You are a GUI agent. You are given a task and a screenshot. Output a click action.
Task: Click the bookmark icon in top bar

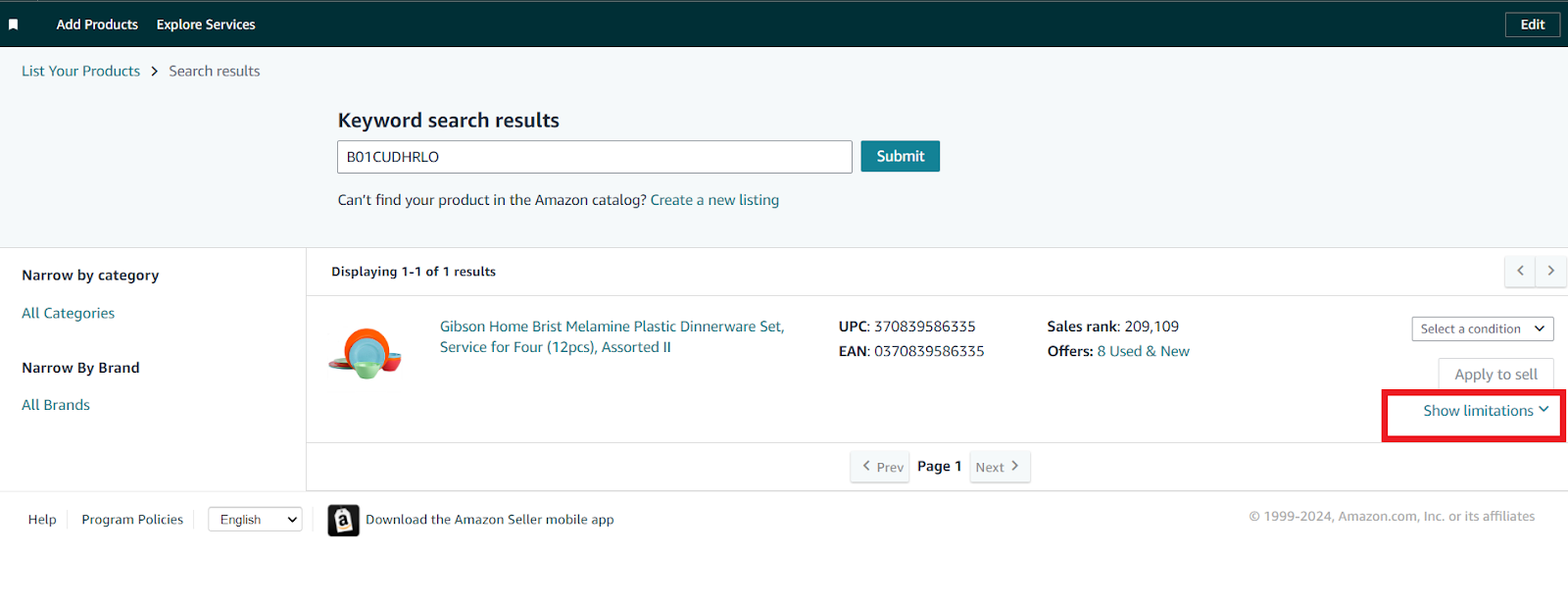pos(14,25)
